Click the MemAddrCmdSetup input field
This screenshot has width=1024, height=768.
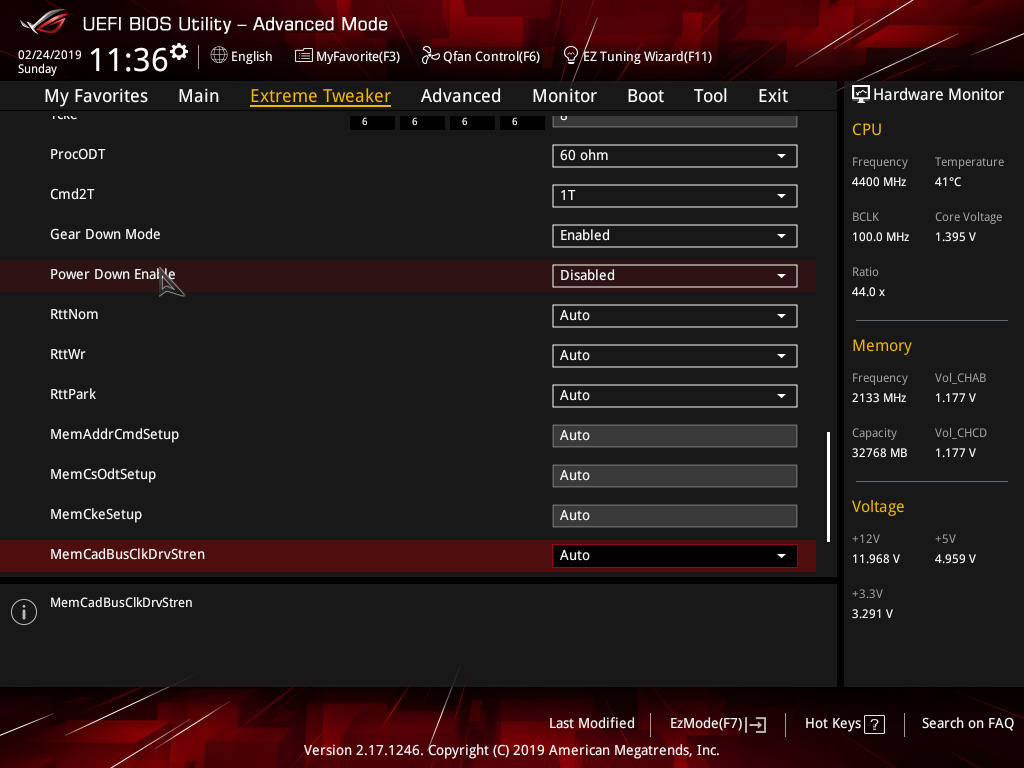pos(675,436)
